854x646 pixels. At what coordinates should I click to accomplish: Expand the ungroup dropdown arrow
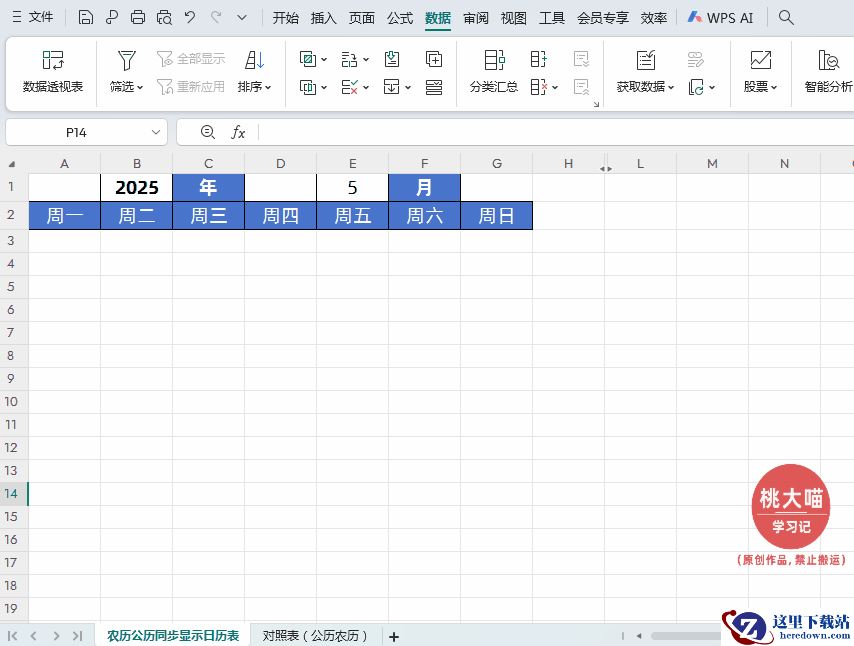click(555, 87)
